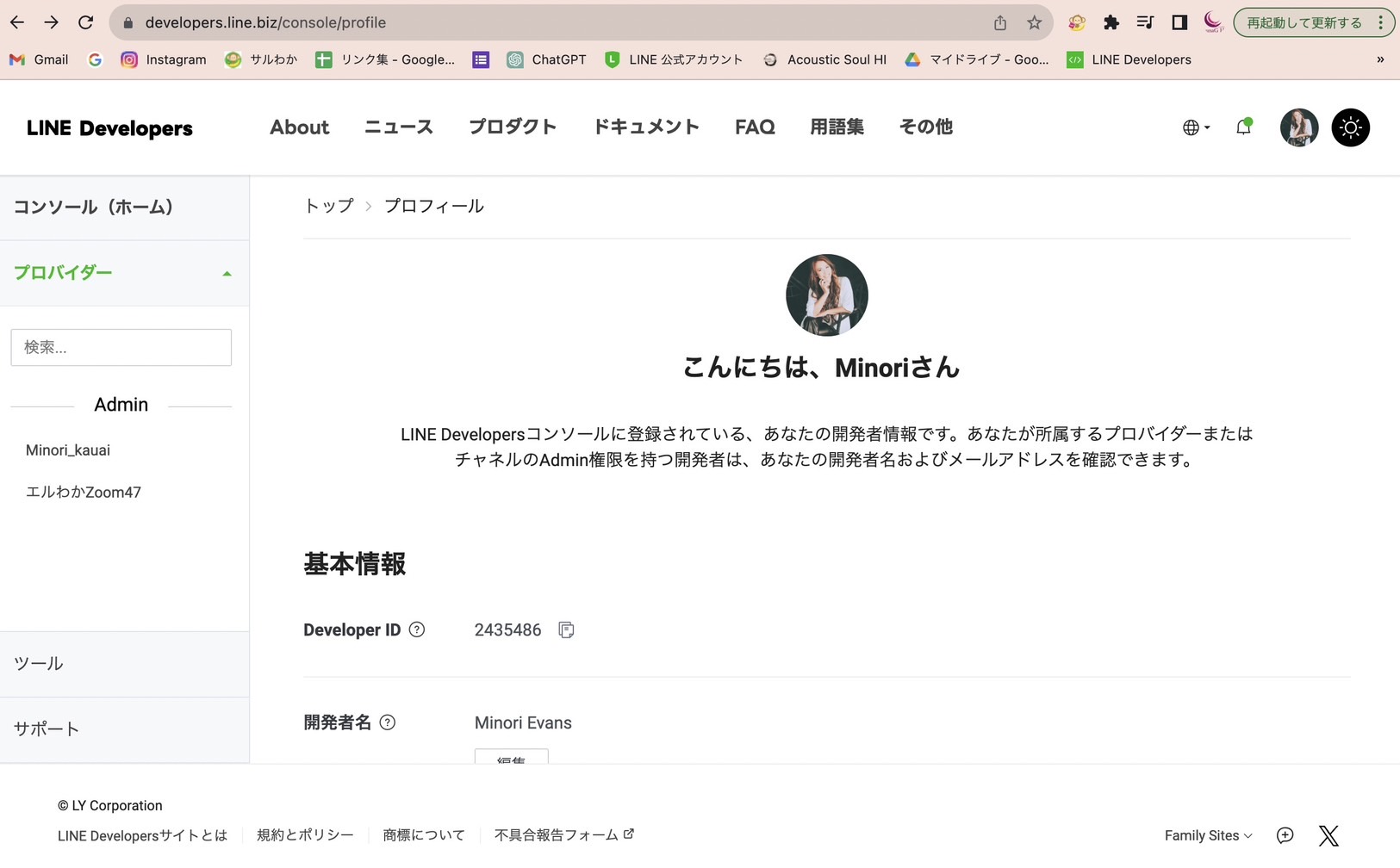Go forward in browser history
This screenshot has width=1400, height=868.
pos(52,22)
